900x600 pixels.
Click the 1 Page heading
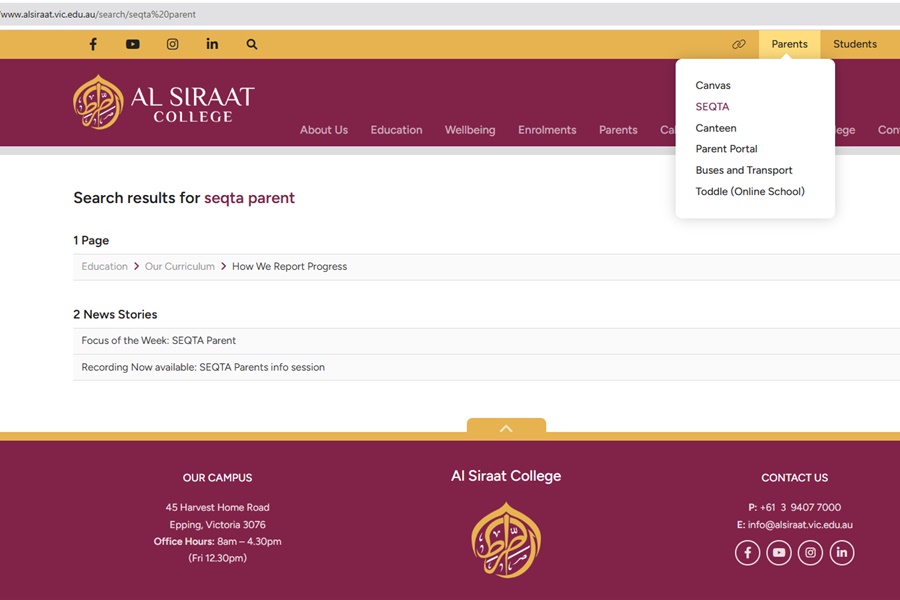pos(91,241)
